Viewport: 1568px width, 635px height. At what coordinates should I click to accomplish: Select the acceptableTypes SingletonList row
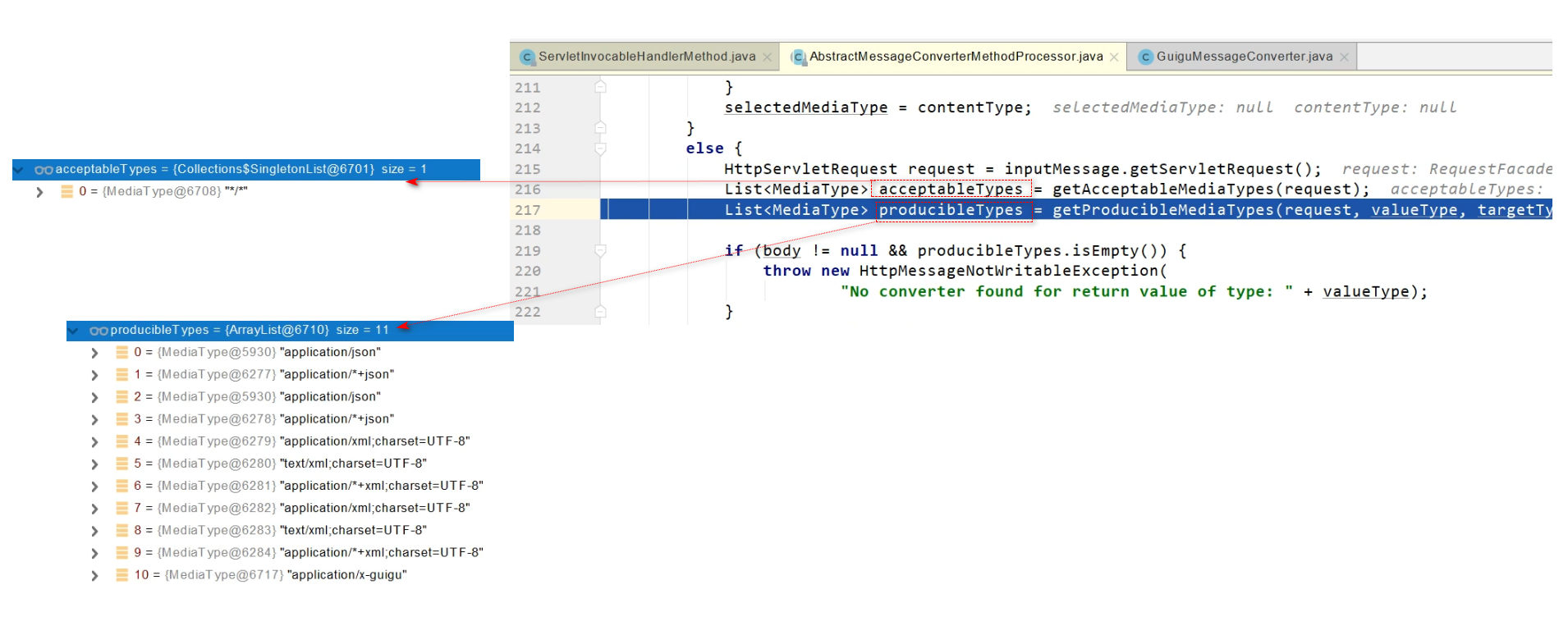(246, 169)
